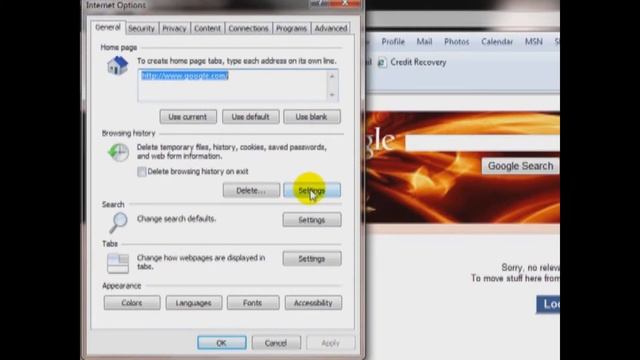Screen dimensions: 640x360
Task: Open the Colors appearance button
Action: (132, 303)
